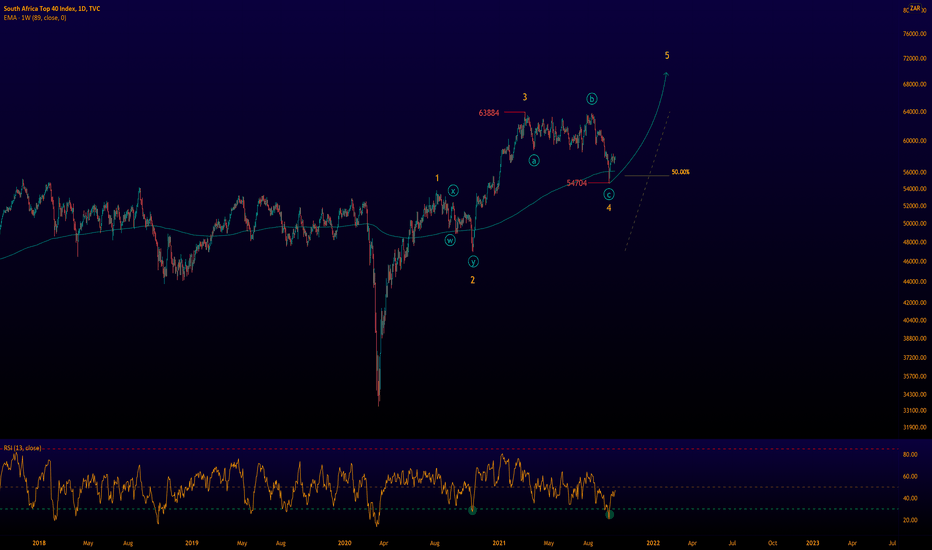Click 76000.00 on the price axis

point(915,34)
